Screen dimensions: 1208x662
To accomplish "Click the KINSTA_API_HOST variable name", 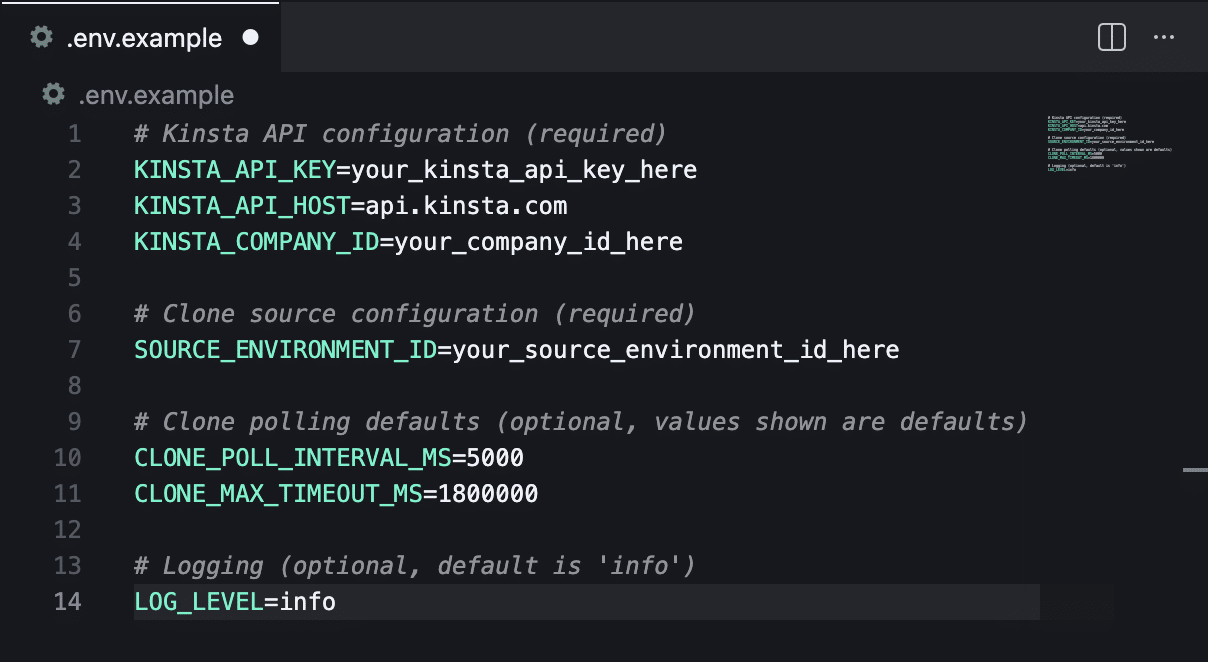I will (242, 206).
